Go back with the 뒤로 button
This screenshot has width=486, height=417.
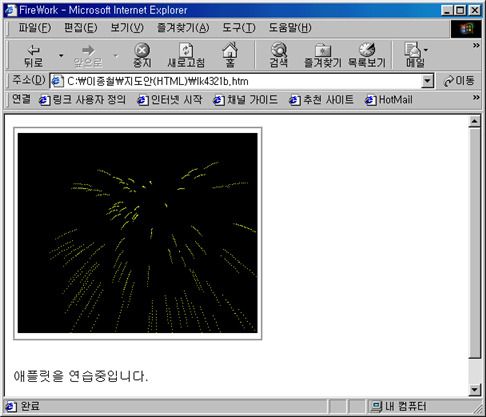[x=33, y=55]
